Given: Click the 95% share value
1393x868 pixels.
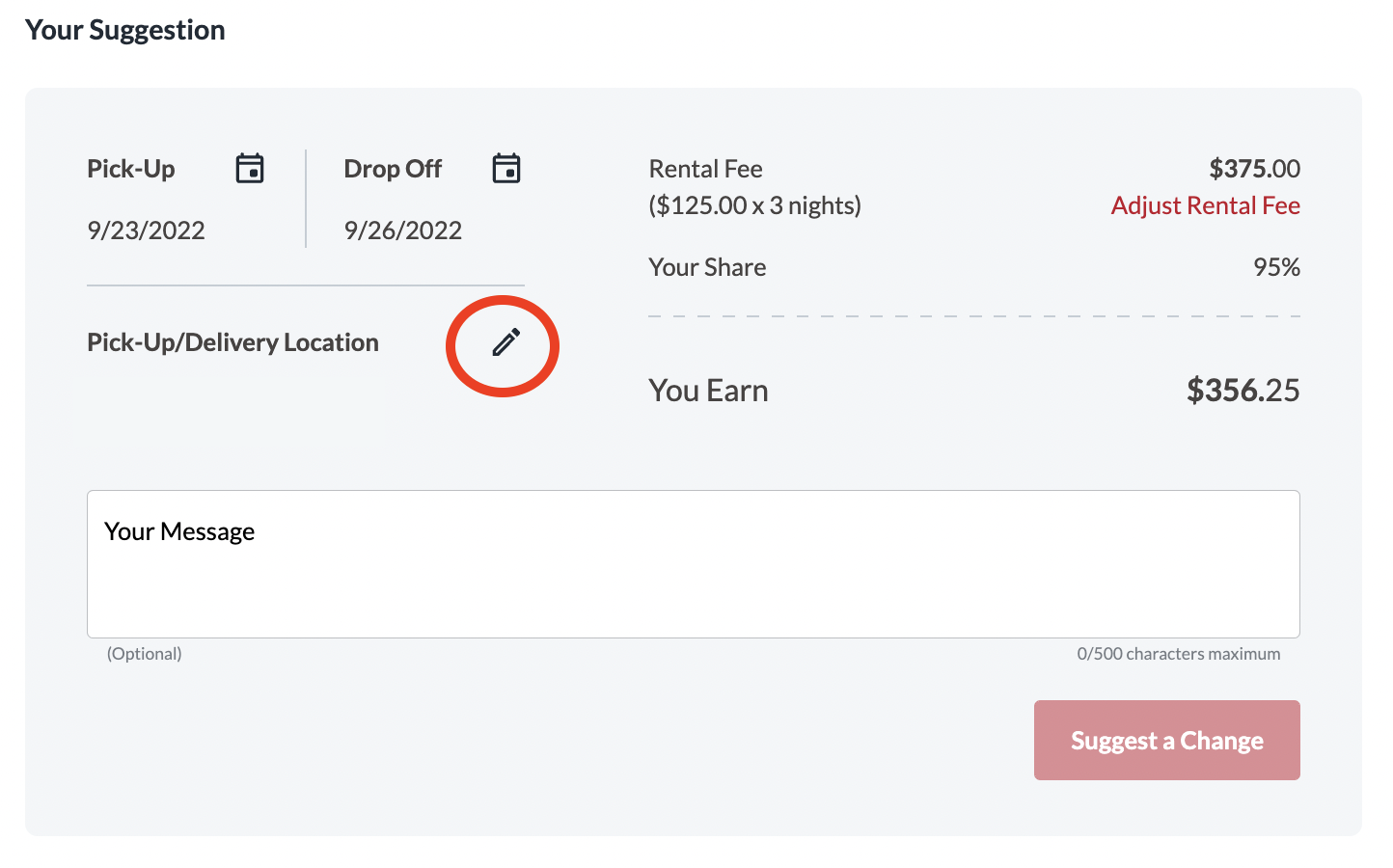Looking at the screenshot, I should click(1276, 267).
